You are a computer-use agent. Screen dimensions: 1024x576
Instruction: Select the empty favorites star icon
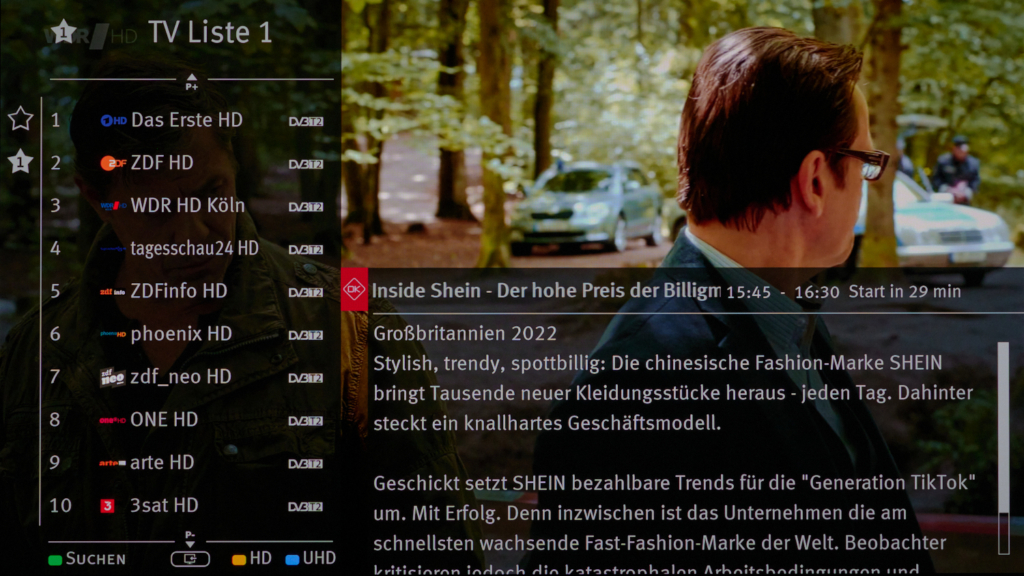(x=20, y=119)
